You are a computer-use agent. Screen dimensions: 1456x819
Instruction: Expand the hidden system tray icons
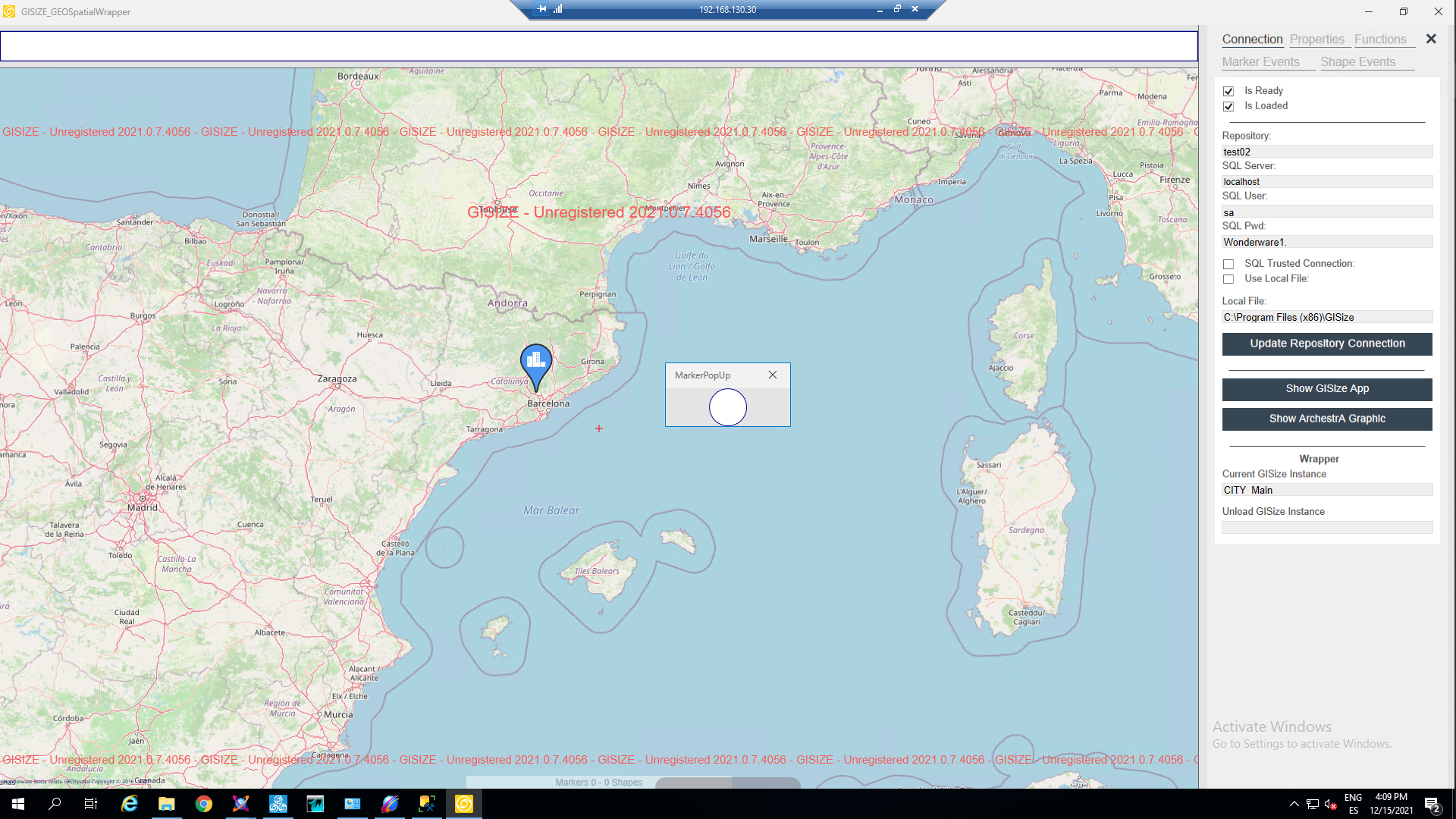(1294, 804)
